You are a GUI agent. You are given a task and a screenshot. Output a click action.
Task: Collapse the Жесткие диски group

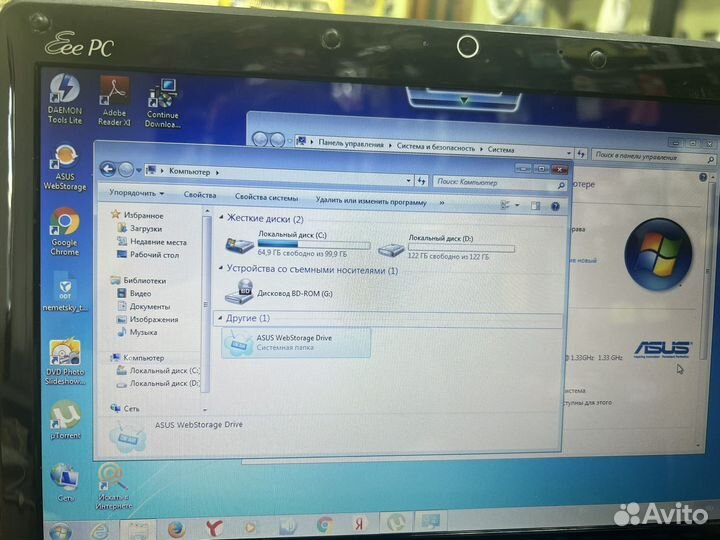(x=220, y=217)
